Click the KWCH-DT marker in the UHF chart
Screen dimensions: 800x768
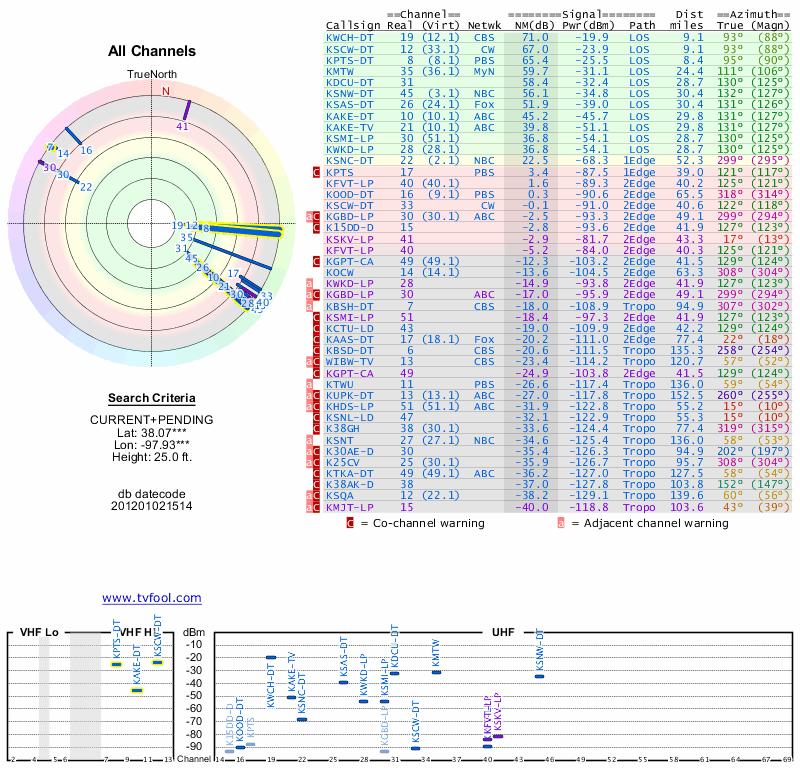[271, 658]
